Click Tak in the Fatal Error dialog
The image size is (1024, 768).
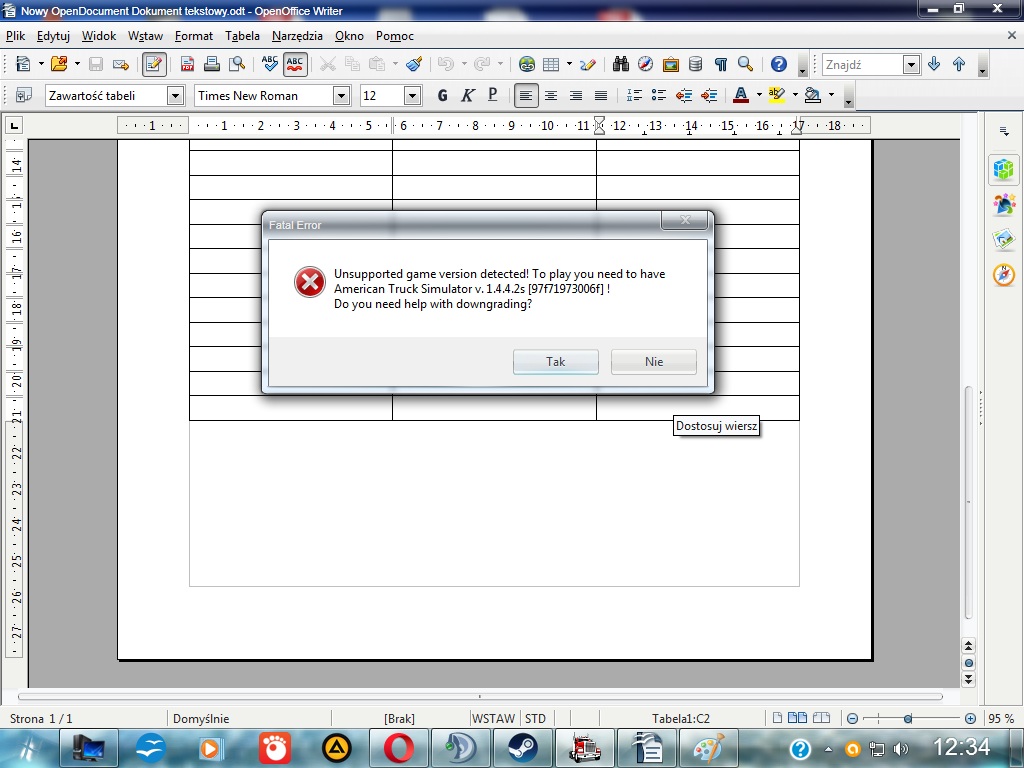(x=555, y=361)
